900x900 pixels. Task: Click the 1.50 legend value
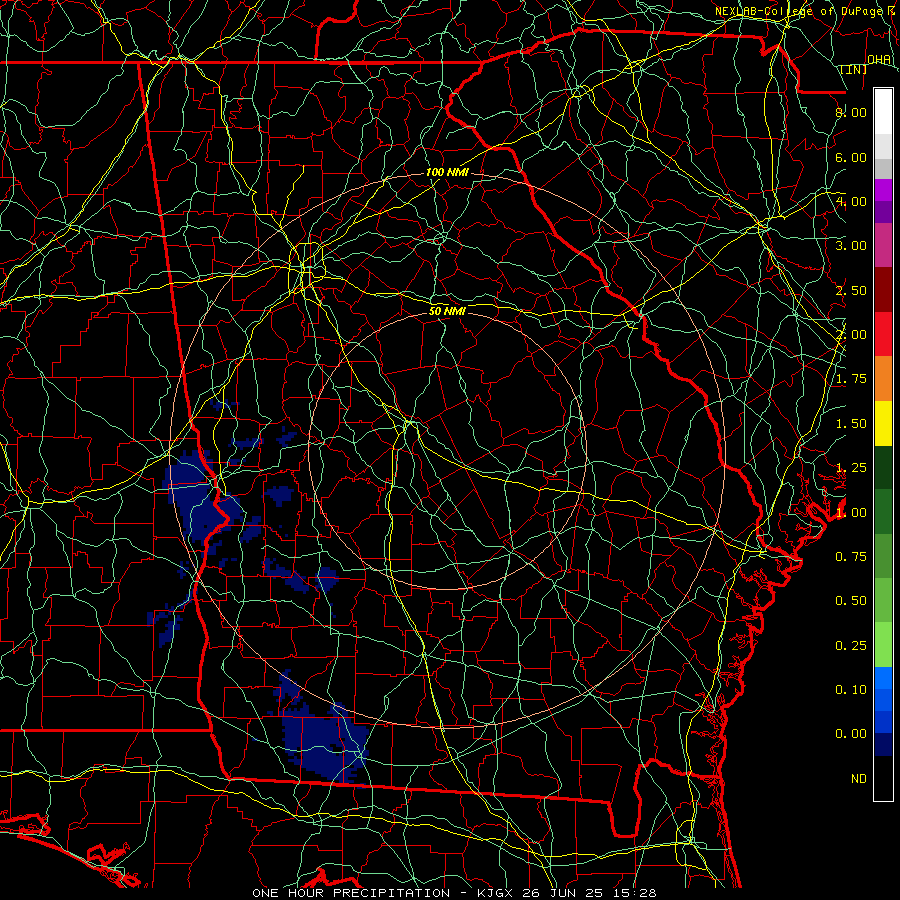(x=851, y=424)
